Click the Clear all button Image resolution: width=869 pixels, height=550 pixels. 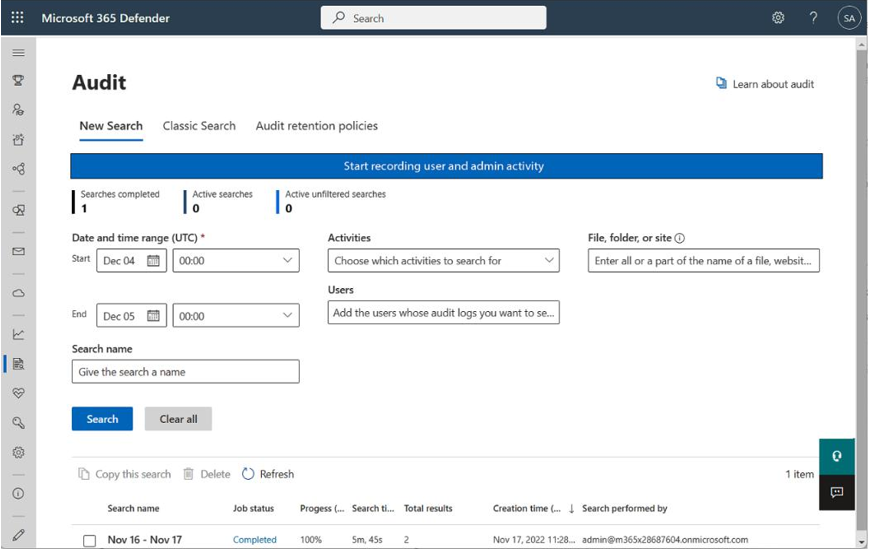(178, 419)
